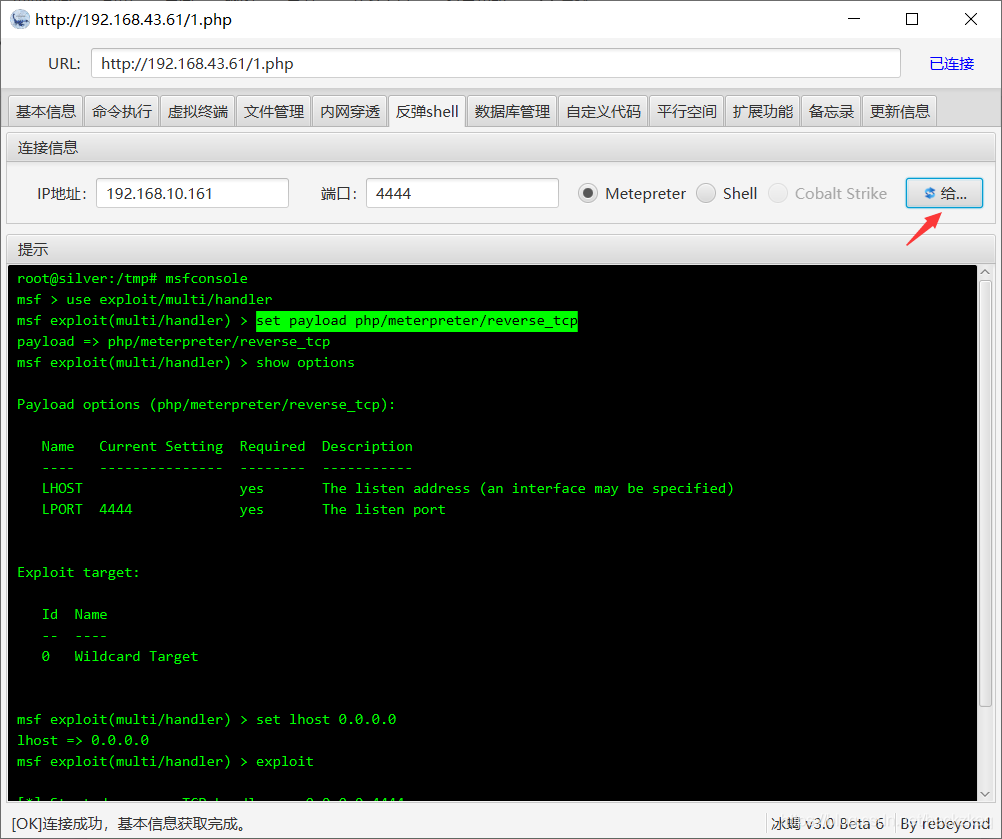
Task: Go to the 扩展功能 tab
Action: tap(762, 111)
